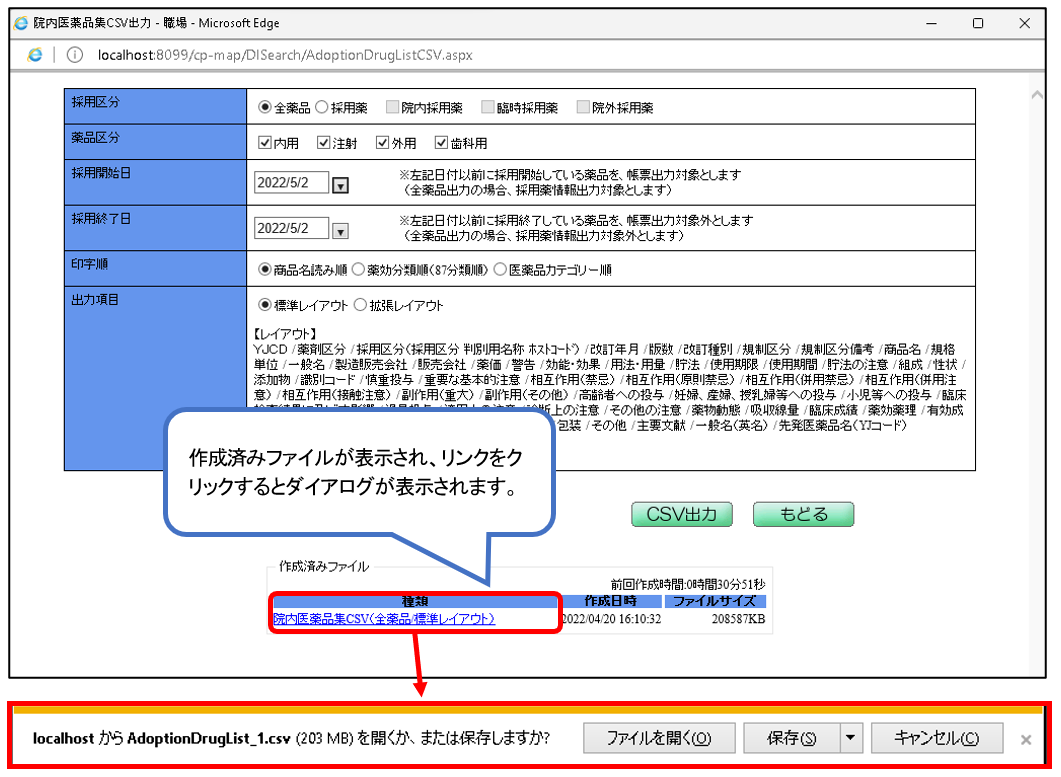Viewport: 1061px width, 777px height.
Task: Click キャンセル in download bar
Action: 936,739
